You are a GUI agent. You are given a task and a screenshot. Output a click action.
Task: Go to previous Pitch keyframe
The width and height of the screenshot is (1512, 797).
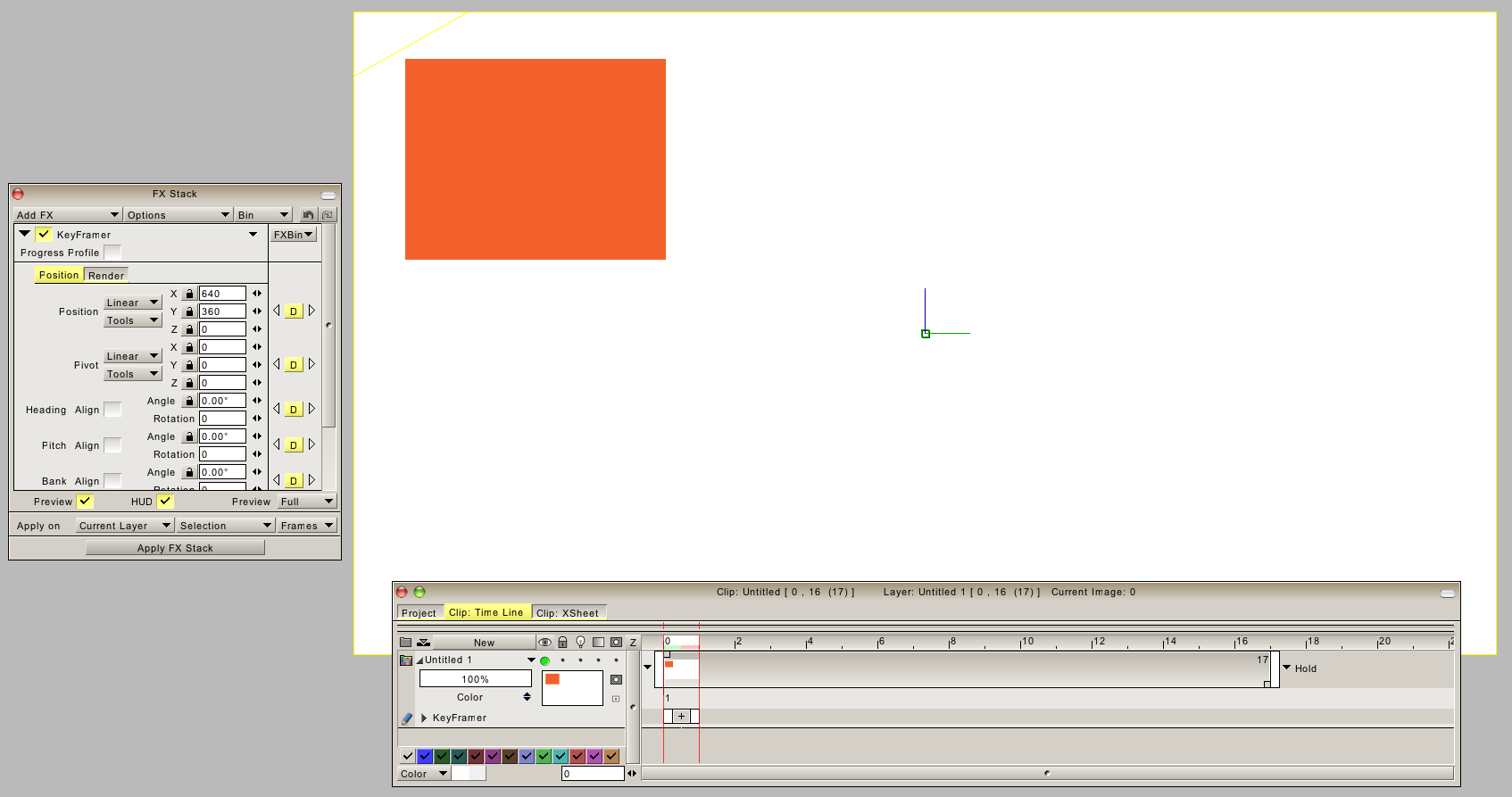point(277,444)
